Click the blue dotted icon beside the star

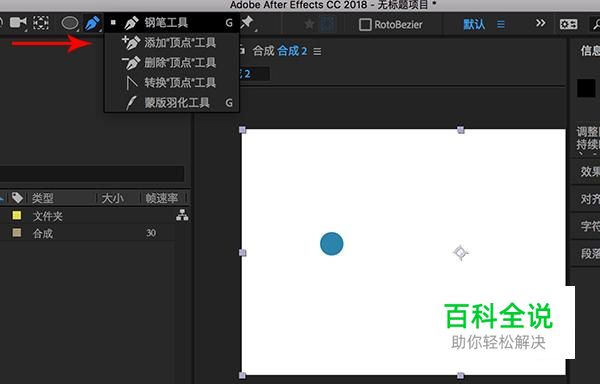pos(327,24)
